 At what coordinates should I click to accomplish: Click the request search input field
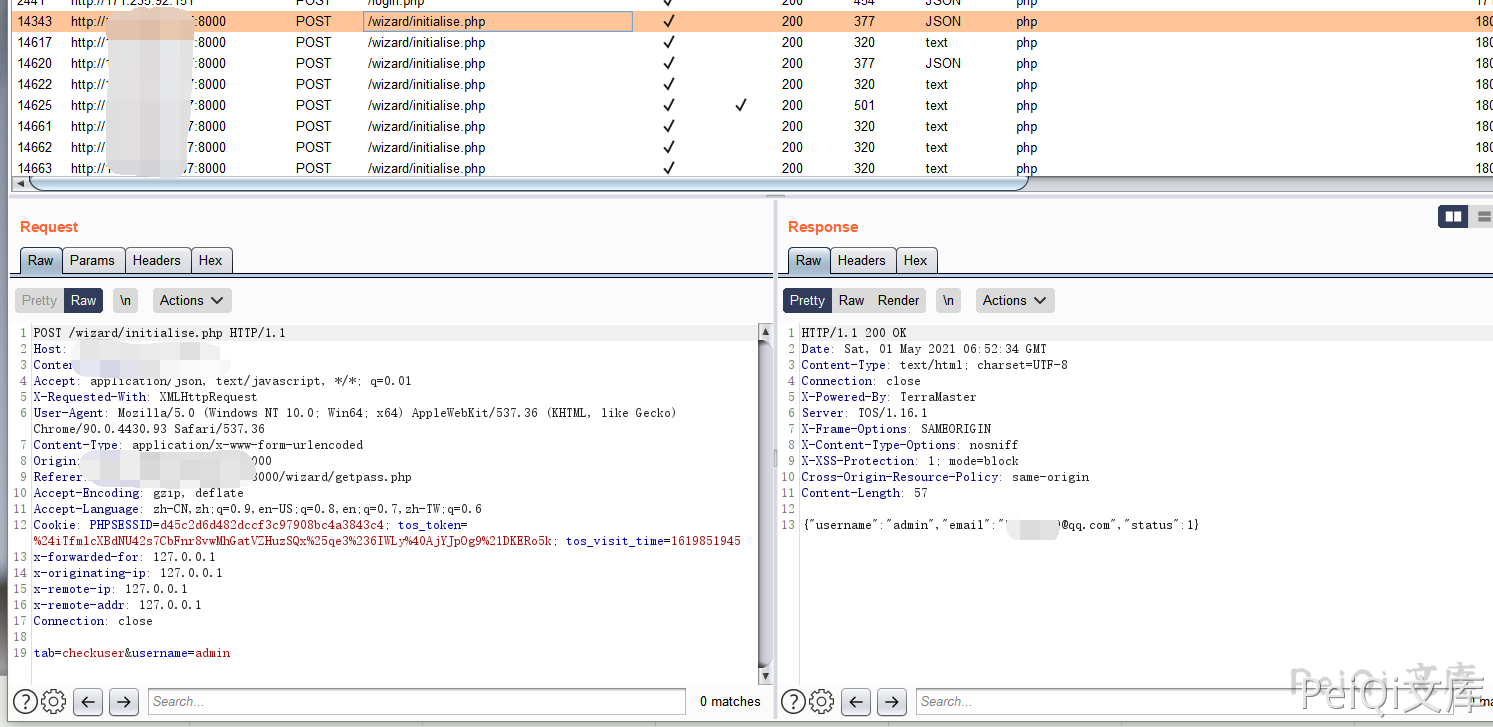pyautogui.click(x=416, y=701)
